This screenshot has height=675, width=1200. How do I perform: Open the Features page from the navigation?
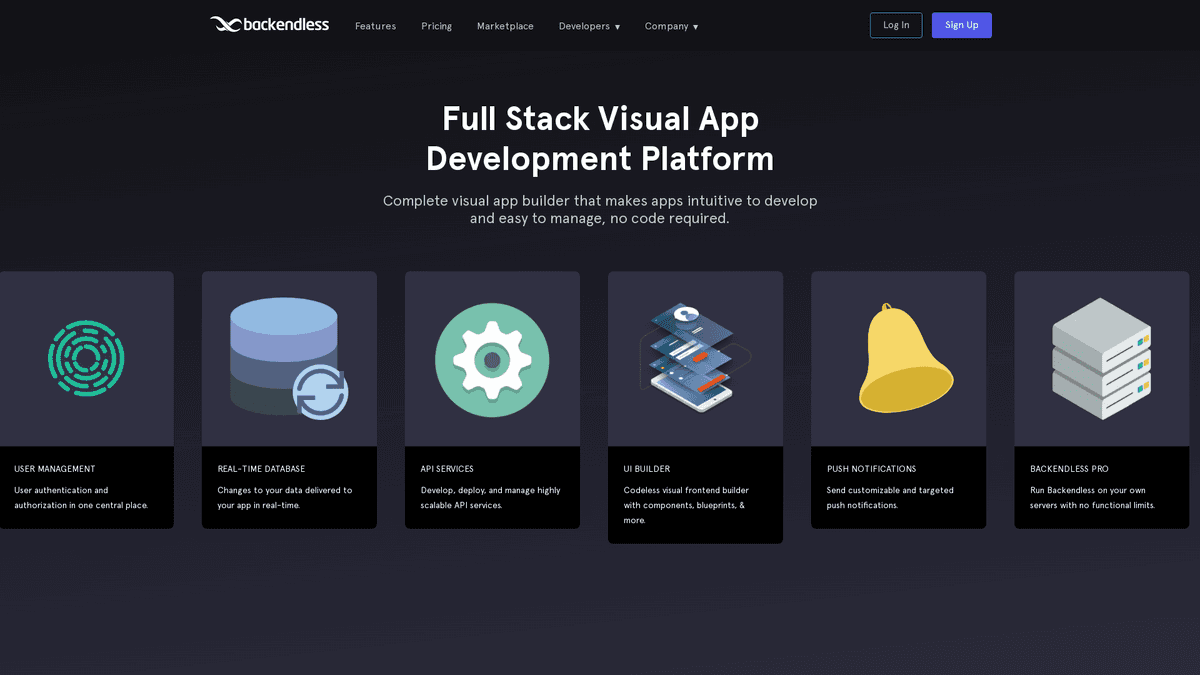(375, 26)
